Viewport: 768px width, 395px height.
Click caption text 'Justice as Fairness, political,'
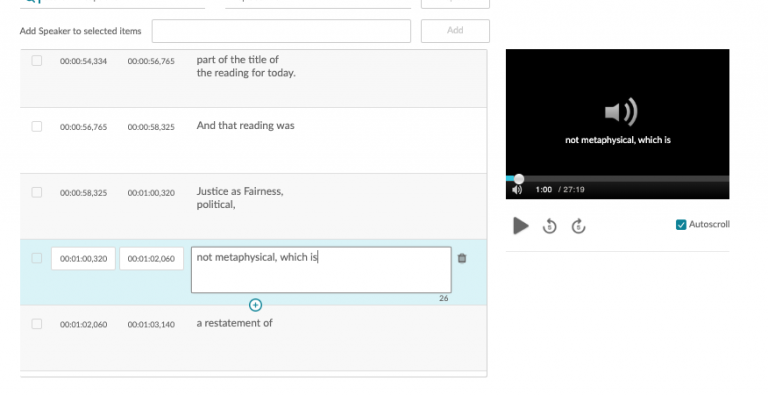tap(240, 198)
